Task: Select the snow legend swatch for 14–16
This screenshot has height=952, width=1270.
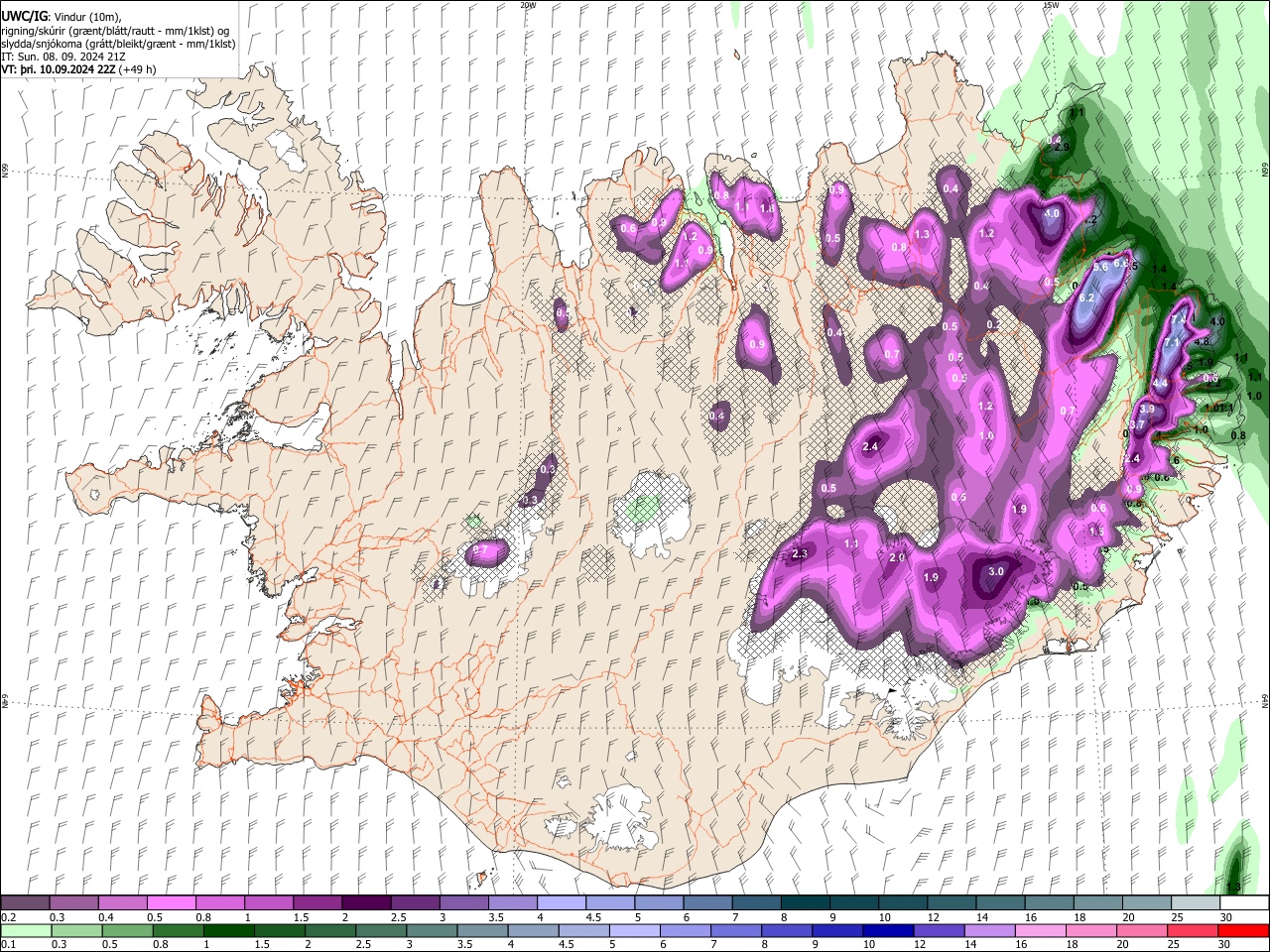Action: pos(1000,902)
